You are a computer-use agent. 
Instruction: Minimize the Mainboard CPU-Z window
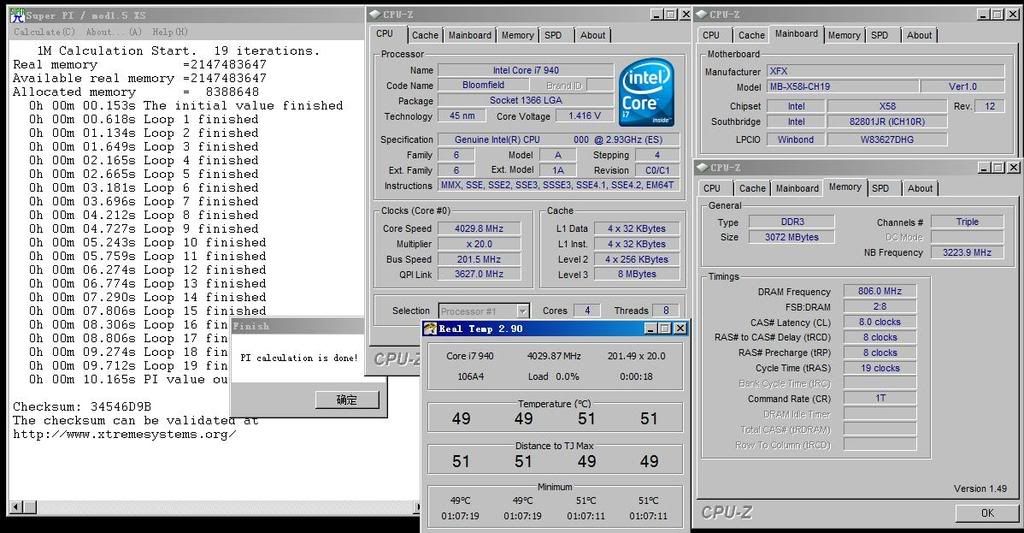pyautogui.click(x=984, y=14)
